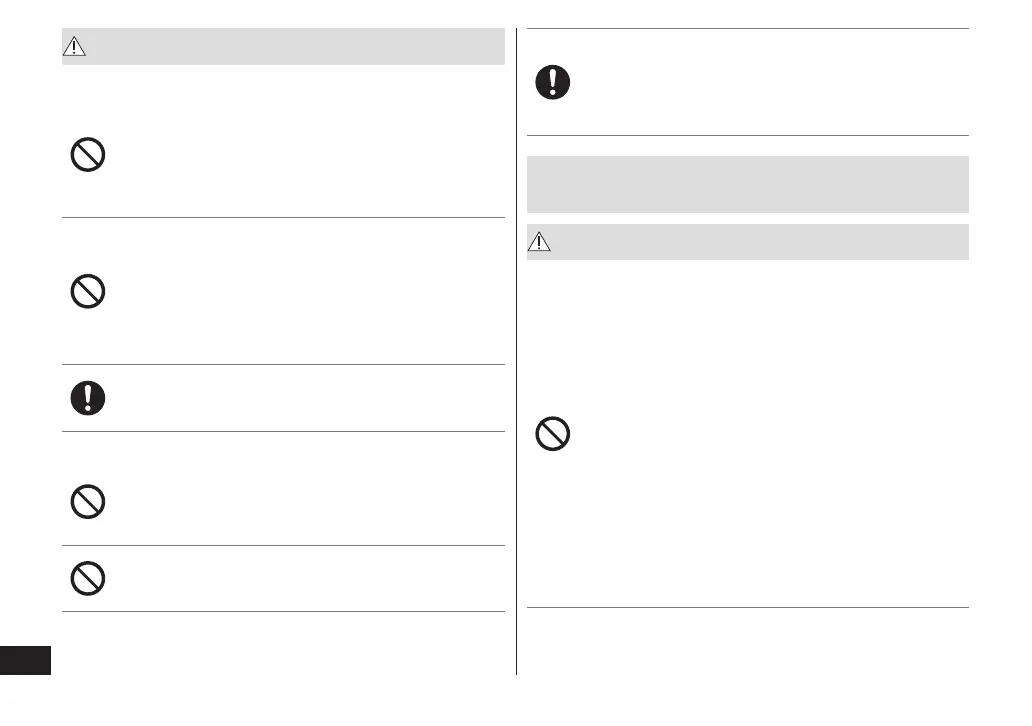
Task: Select the prohibition icon in the right column
Action: pos(553,434)
